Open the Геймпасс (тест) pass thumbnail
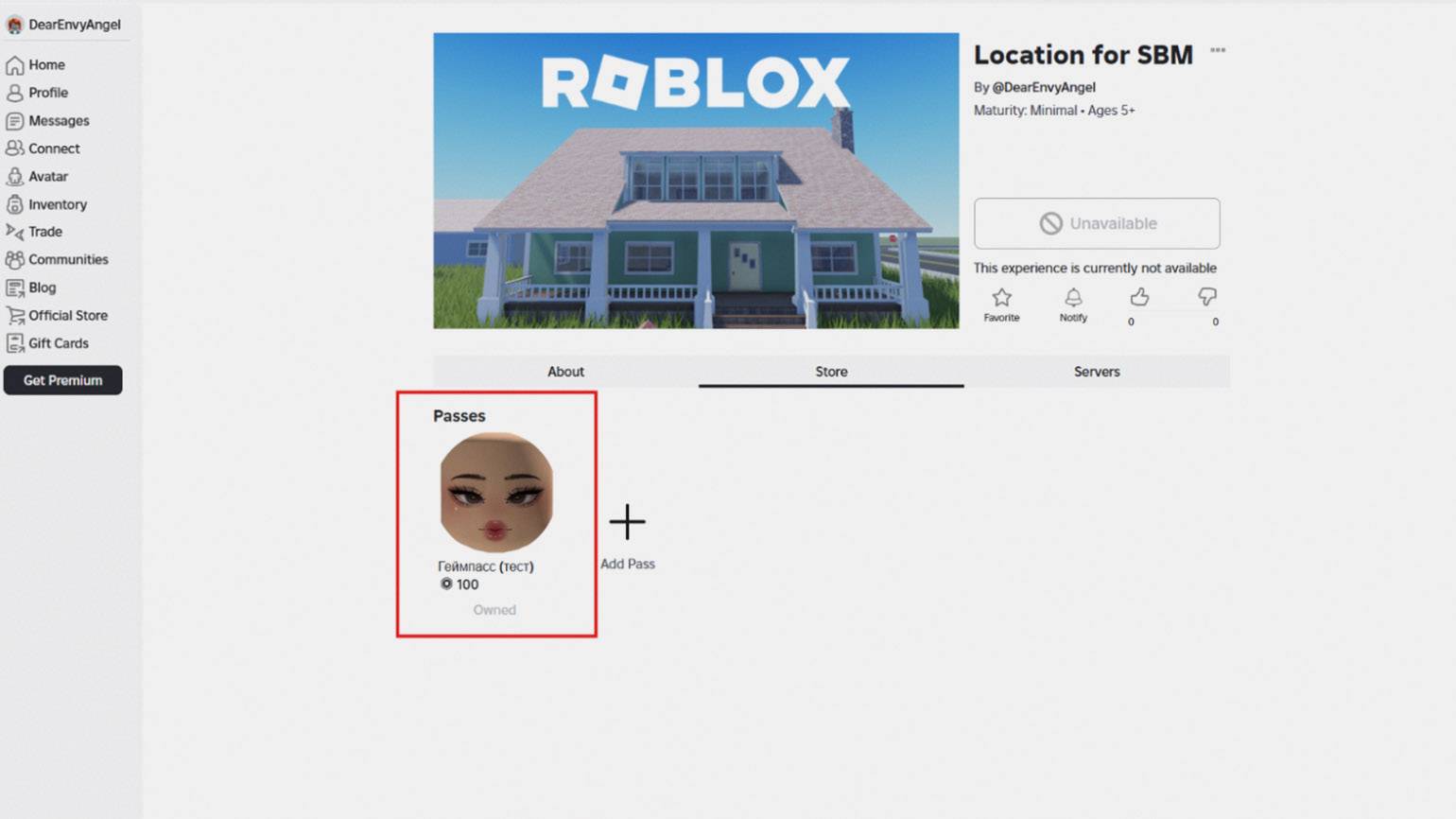Image resolution: width=1456 pixels, height=819 pixels. (x=496, y=493)
